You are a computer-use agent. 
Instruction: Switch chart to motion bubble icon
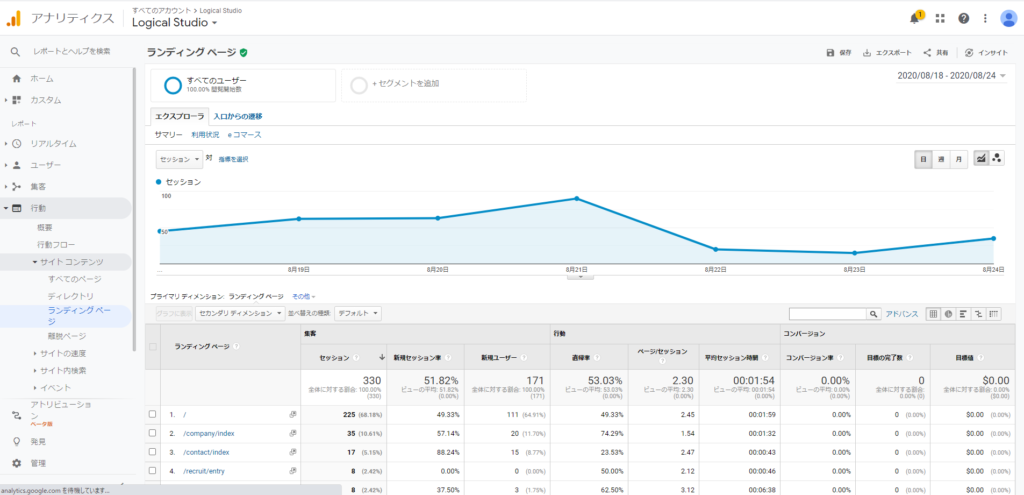point(997,158)
